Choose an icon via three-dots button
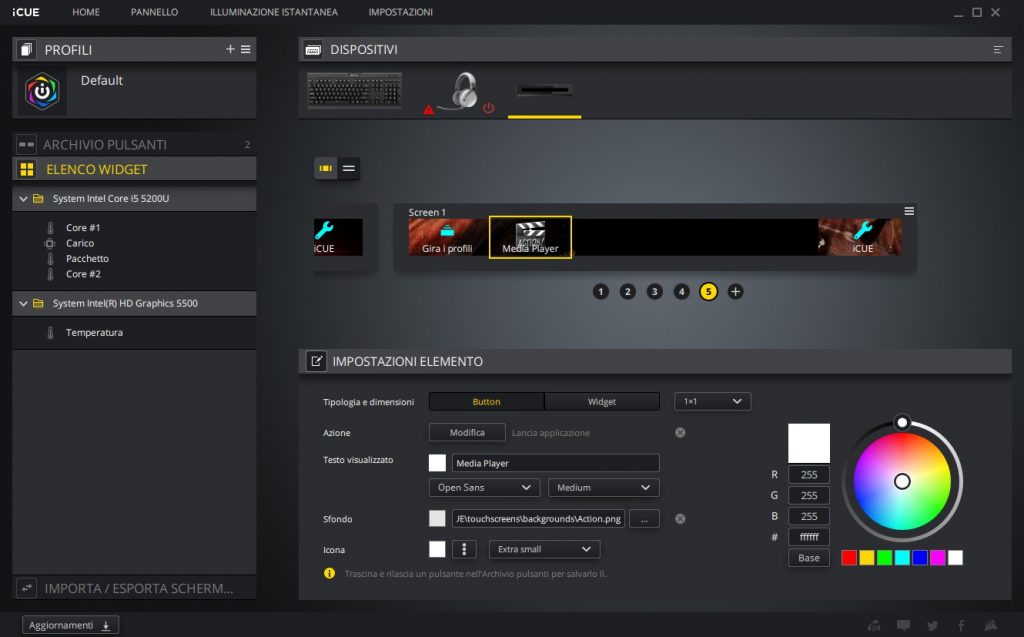Viewport: 1024px width, 637px height. coord(464,549)
